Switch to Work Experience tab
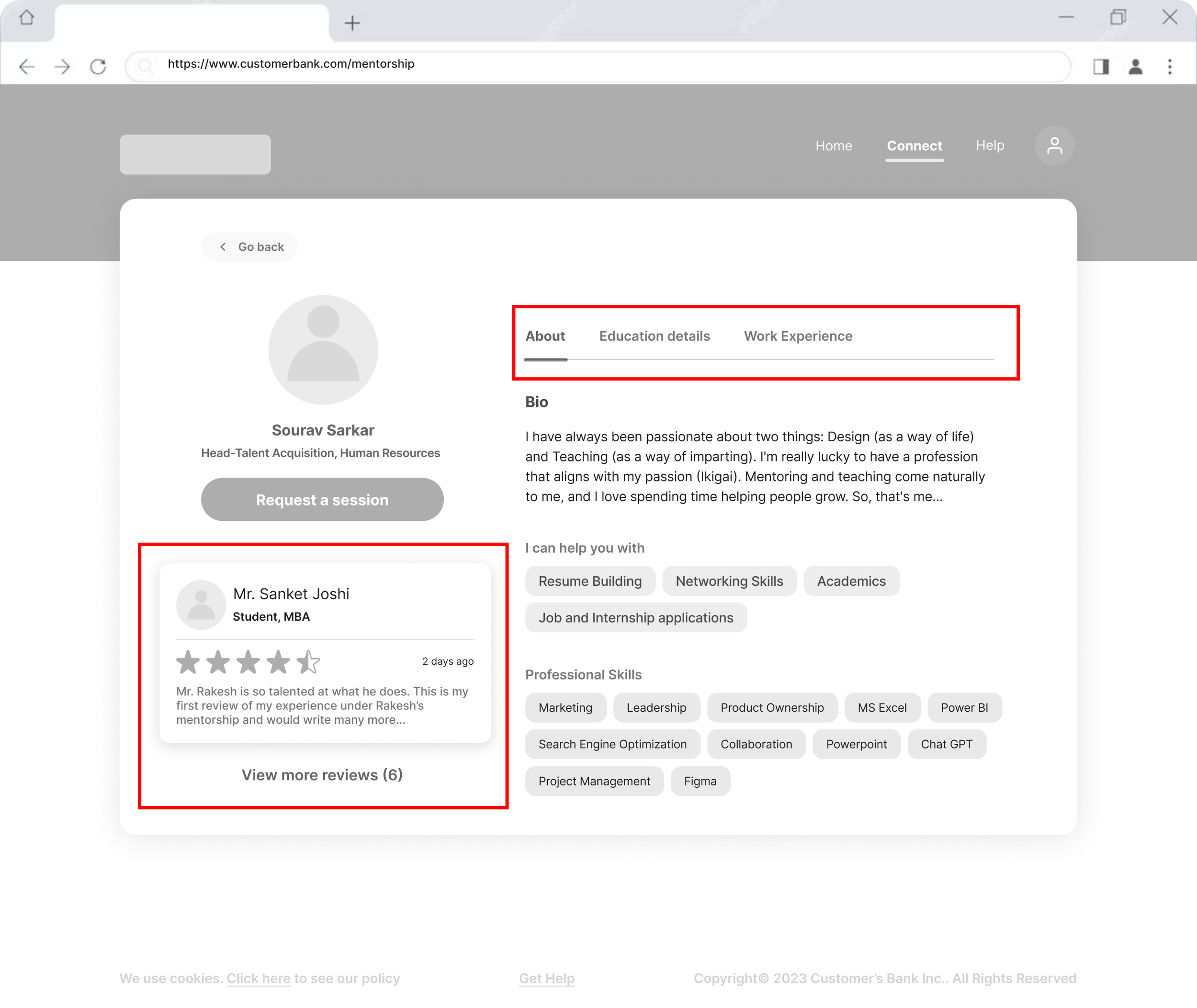Screen dimensions: 1197x1008 [x=797, y=336]
